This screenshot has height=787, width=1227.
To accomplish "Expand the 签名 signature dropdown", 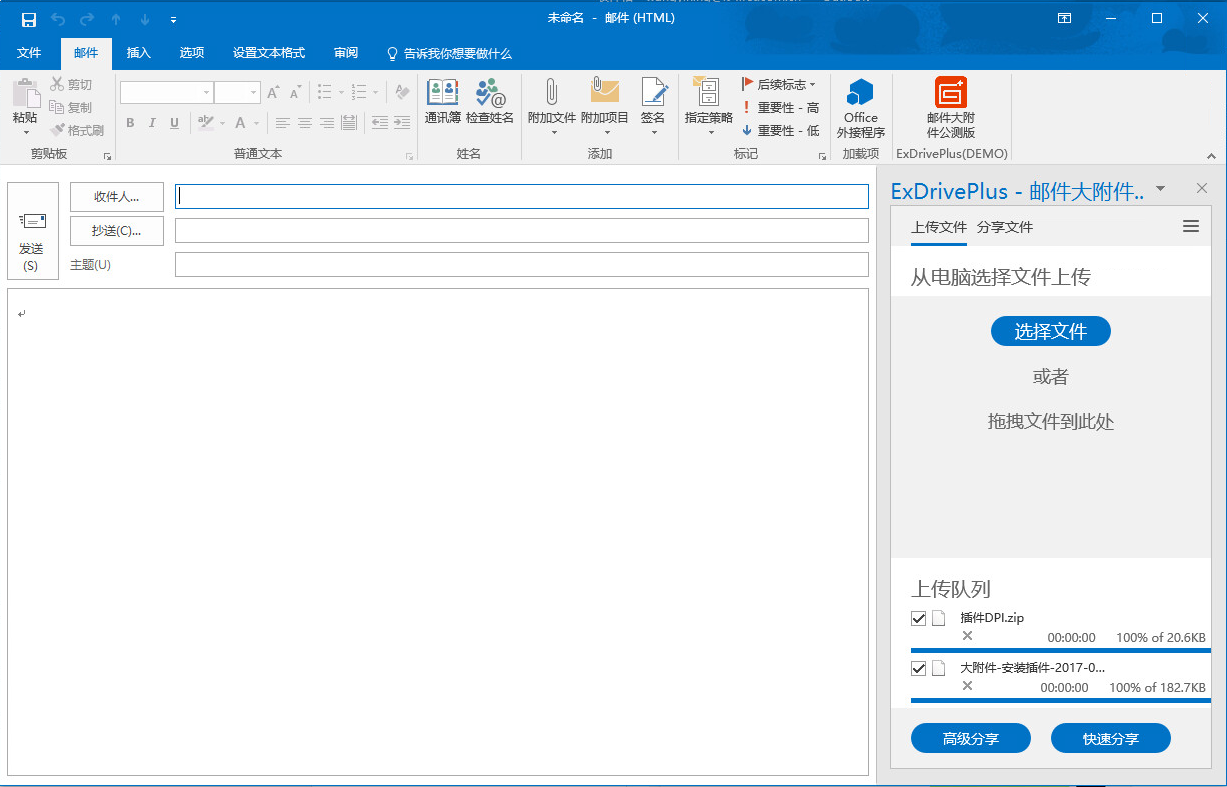I will 653,132.
